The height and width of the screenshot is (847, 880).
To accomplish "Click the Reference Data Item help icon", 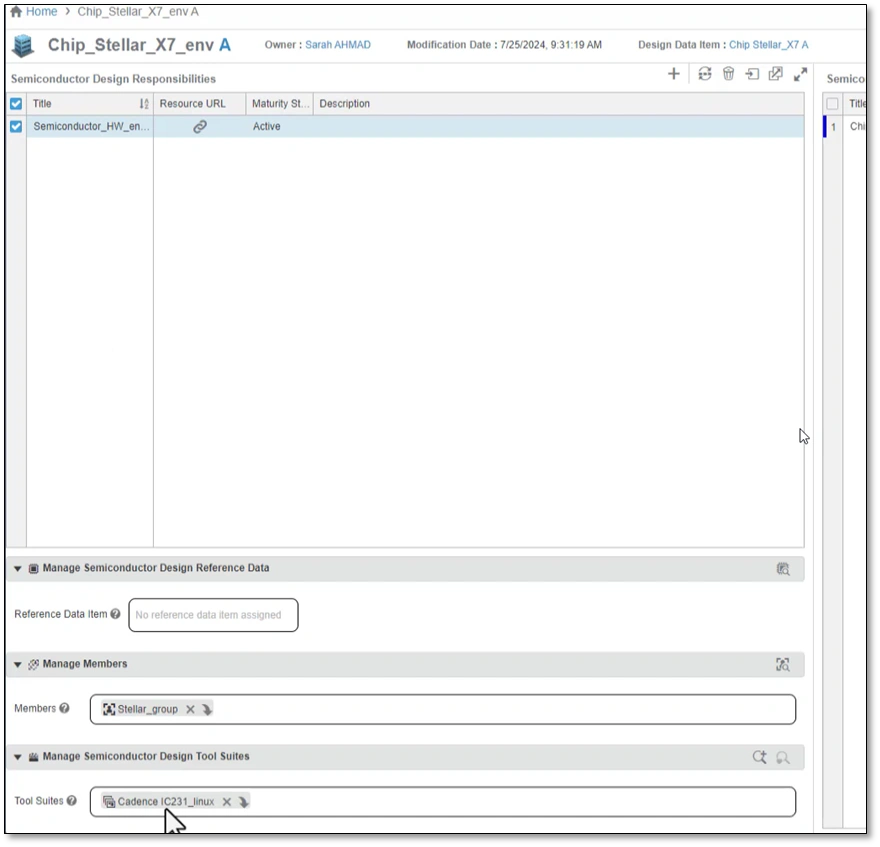I will tap(115, 614).
